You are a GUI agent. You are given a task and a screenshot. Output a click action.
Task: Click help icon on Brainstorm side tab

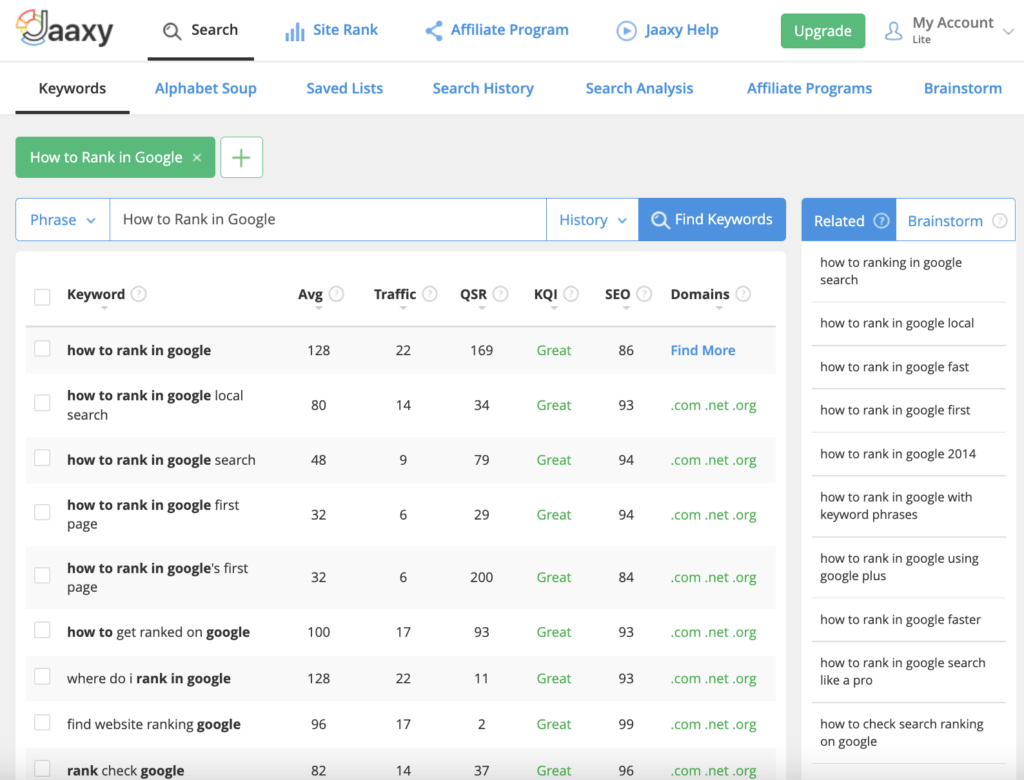(999, 221)
